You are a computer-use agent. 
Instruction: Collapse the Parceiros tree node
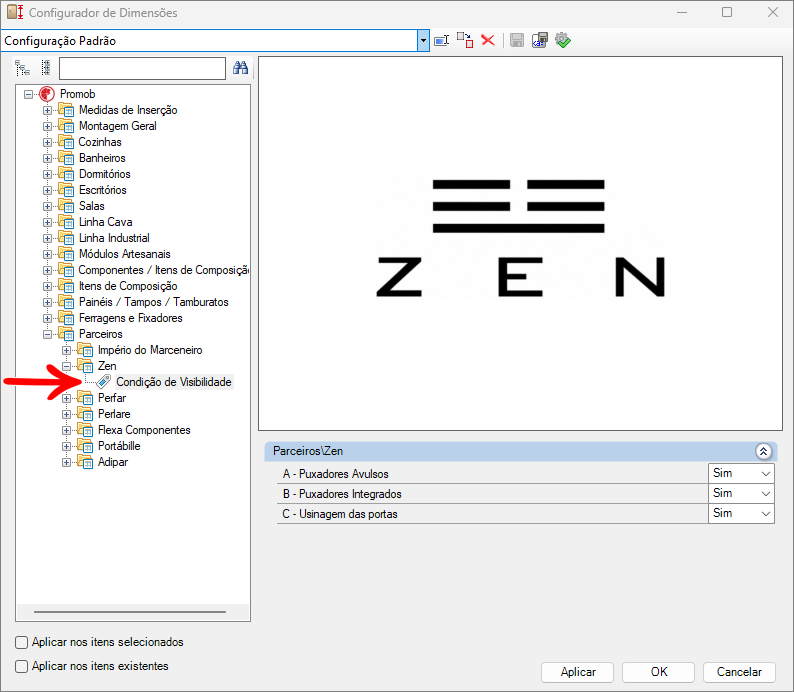[x=47, y=334]
